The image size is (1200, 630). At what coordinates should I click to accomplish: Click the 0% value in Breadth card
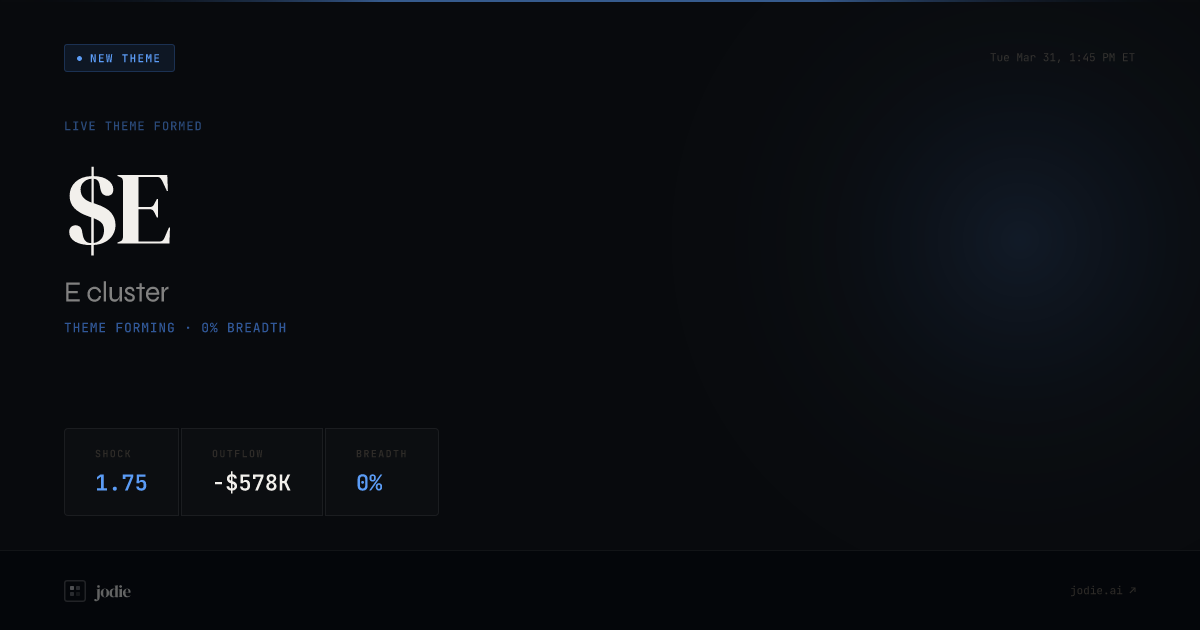[369, 483]
